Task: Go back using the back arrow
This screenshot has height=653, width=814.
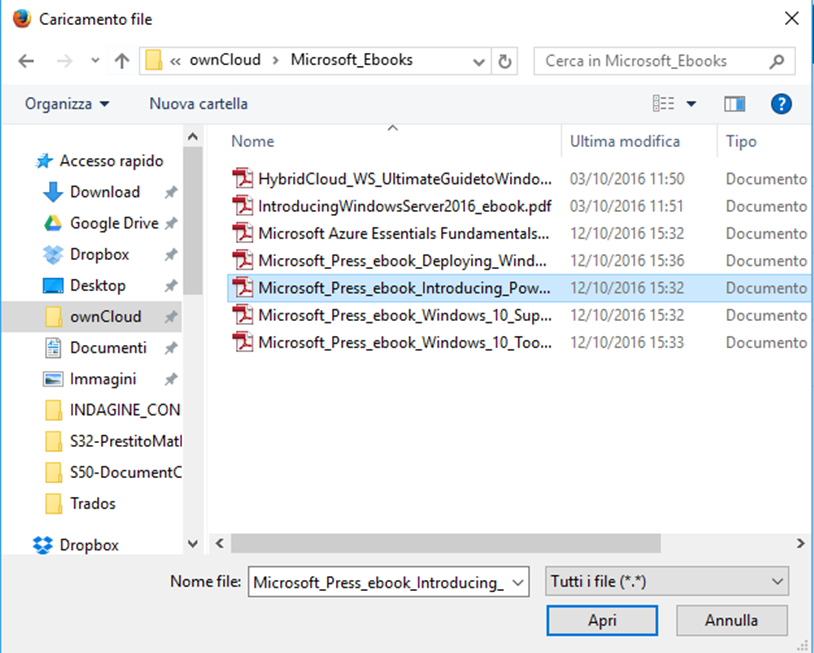Action: point(26,61)
